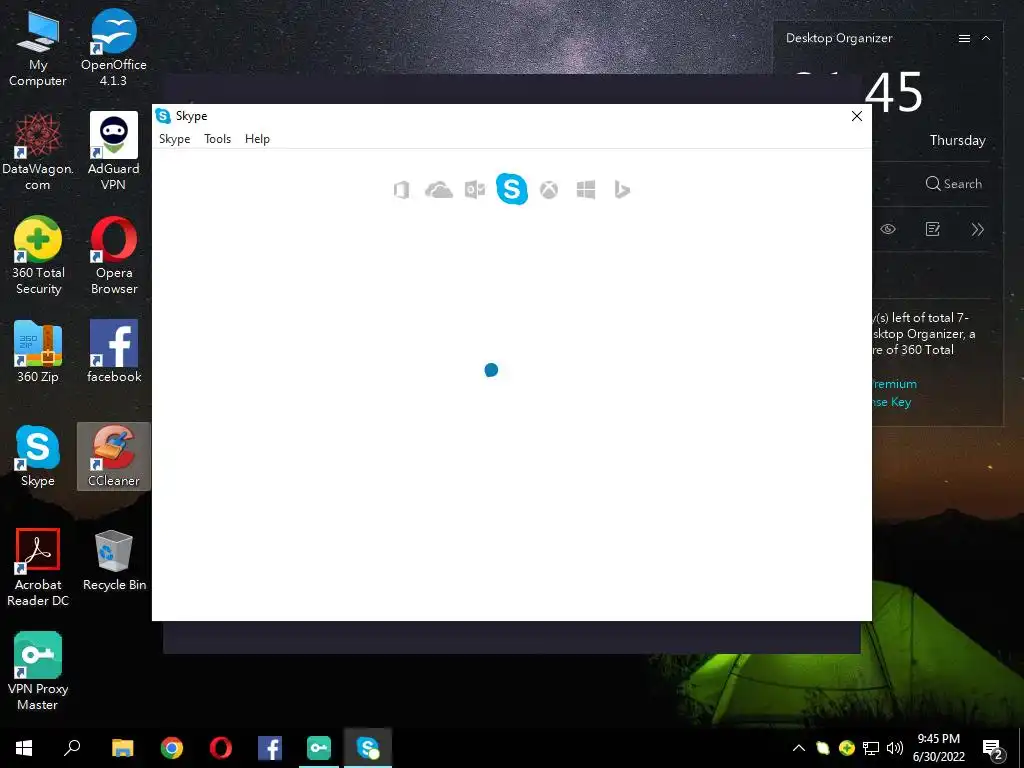
Task: Open the notification center with 2 alerts
Action: 993,750
